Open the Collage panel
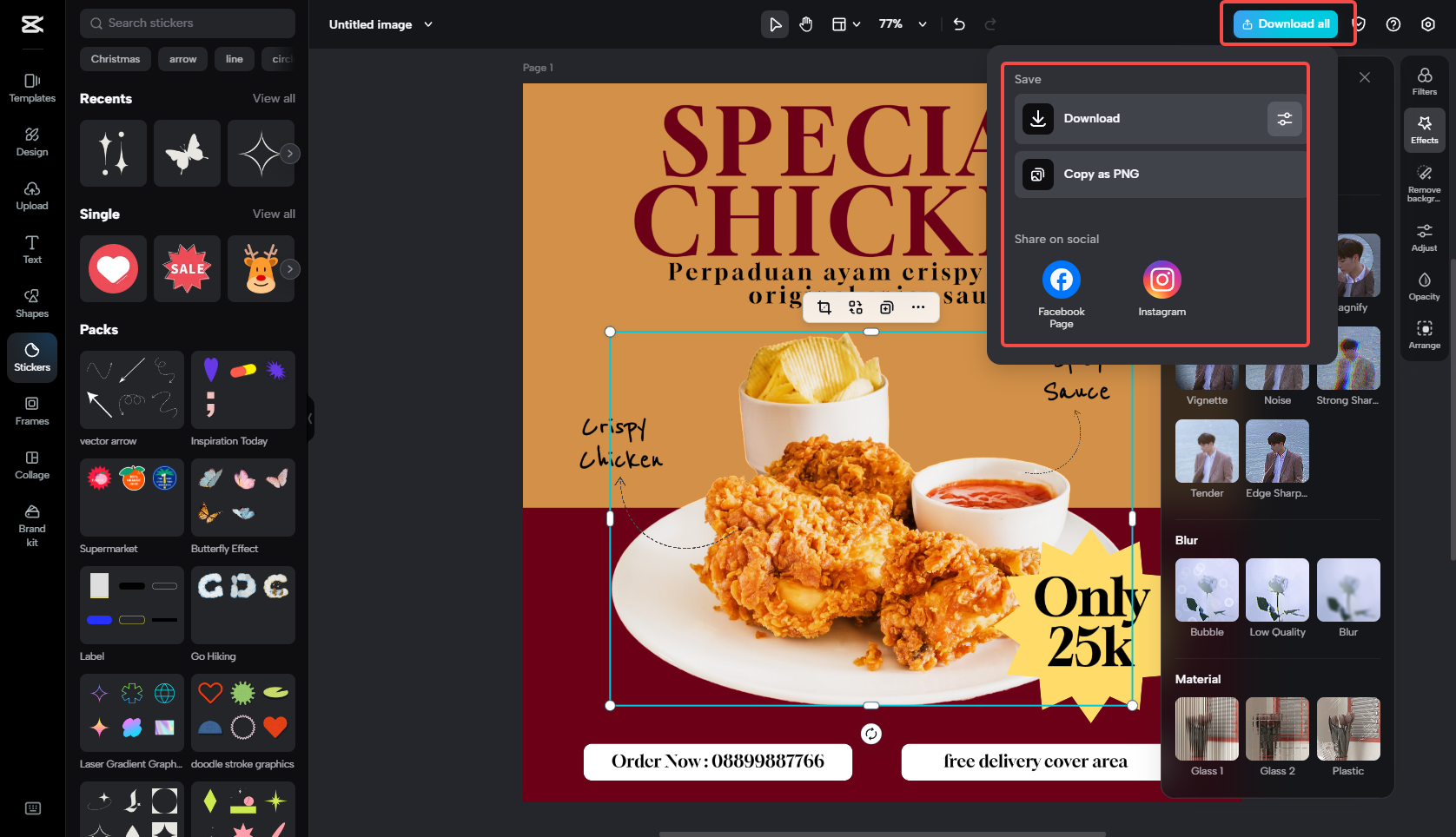This screenshot has height=837, width=1456. pyautogui.click(x=32, y=465)
